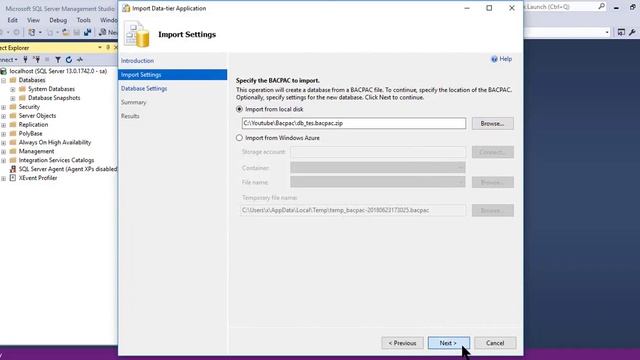
Task: Click the Help question mark icon
Action: coord(494,59)
